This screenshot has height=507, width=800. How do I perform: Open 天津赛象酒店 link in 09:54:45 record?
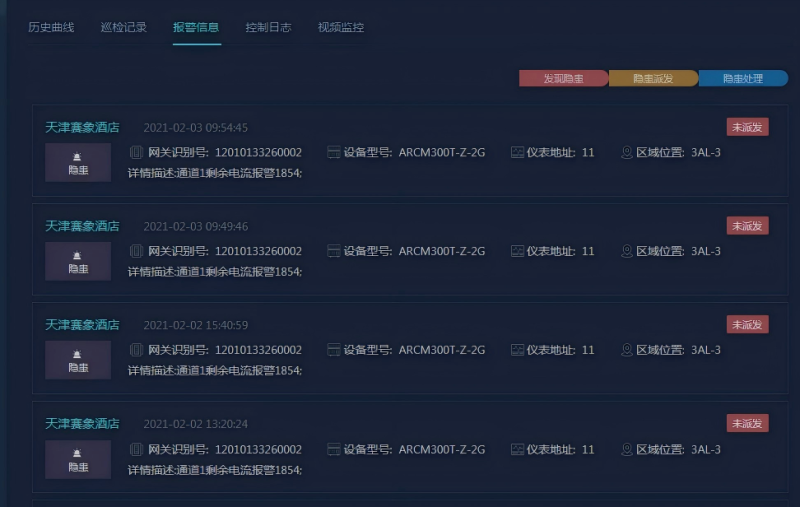click(82, 128)
